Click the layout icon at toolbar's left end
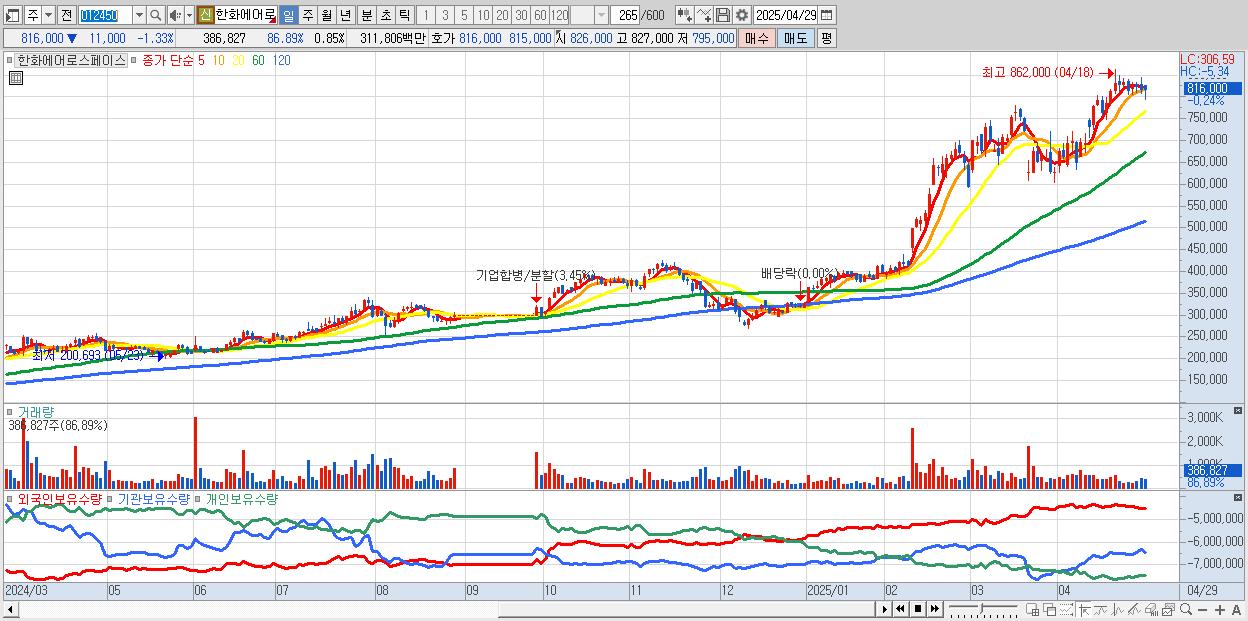This screenshot has height=621, width=1248. pos(13,15)
